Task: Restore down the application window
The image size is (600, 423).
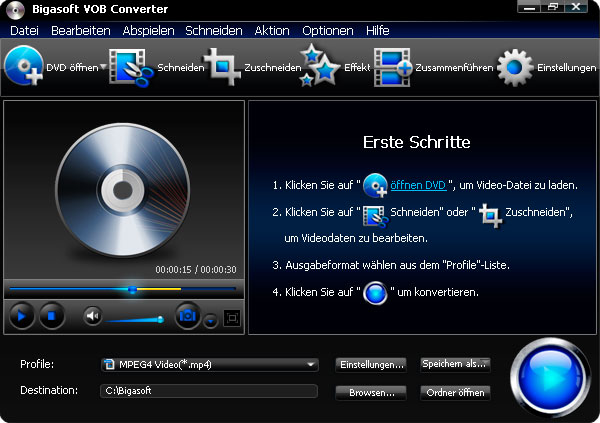Action: [x=552, y=7]
